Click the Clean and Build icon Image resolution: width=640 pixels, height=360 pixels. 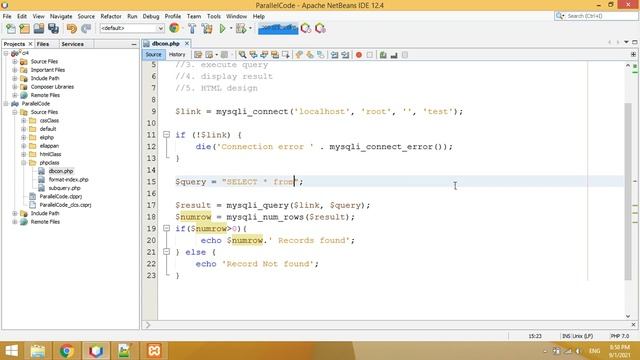207,28
